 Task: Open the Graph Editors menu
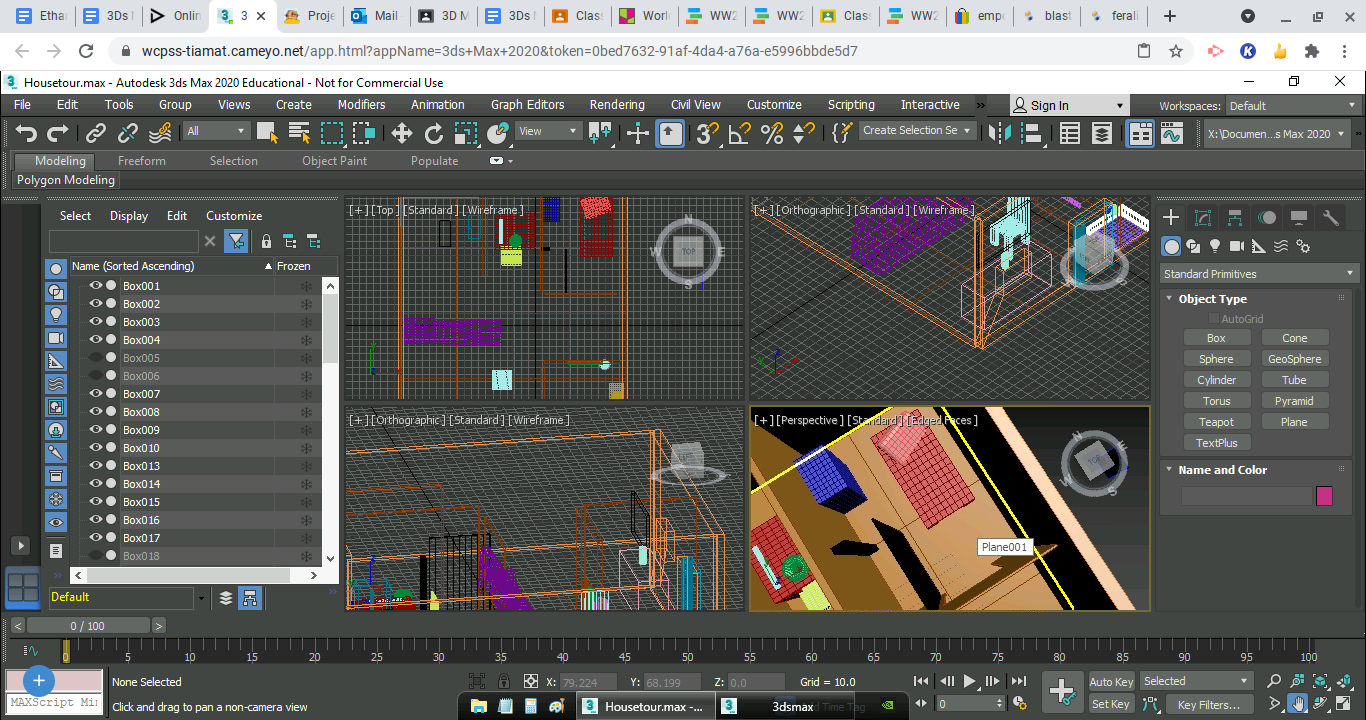(527, 104)
